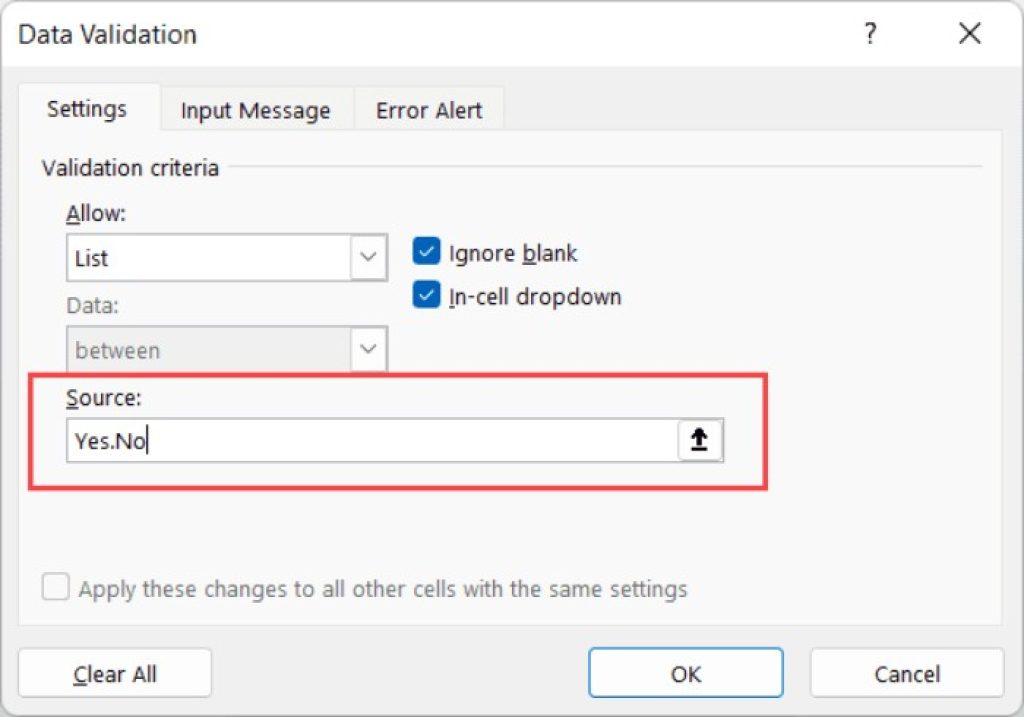Open the disabled between Data dropdown
The width and height of the screenshot is (1024, 717).
click(220, 350)
